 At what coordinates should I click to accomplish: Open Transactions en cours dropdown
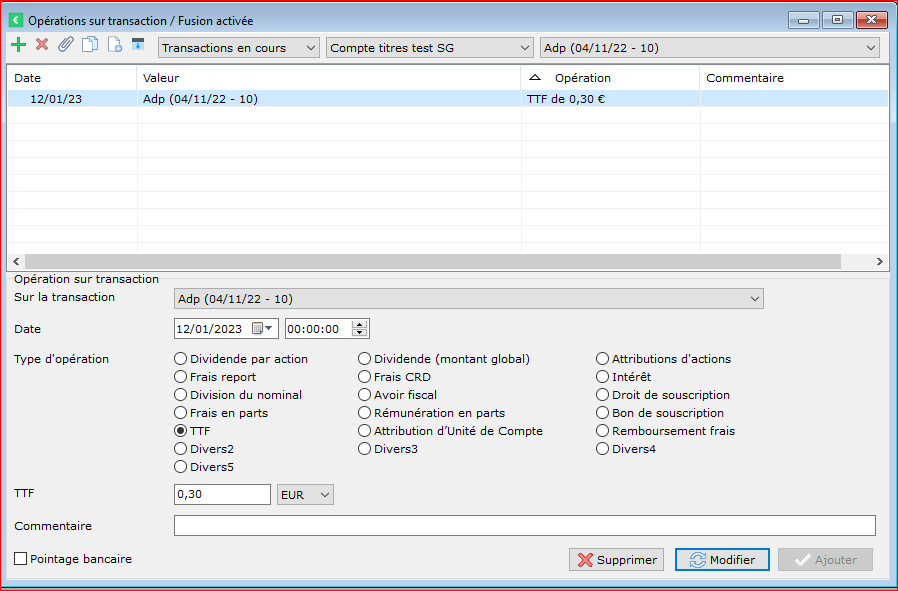point(239,48)
